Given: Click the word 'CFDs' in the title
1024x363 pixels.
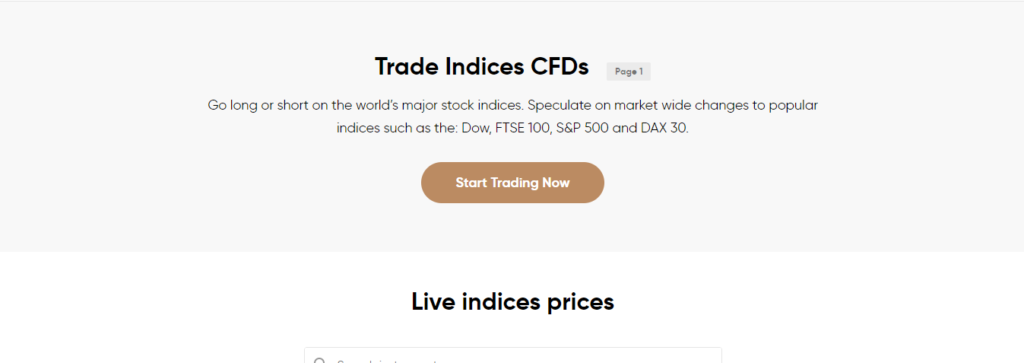Looking at the screenshot, I should [558, 67].
